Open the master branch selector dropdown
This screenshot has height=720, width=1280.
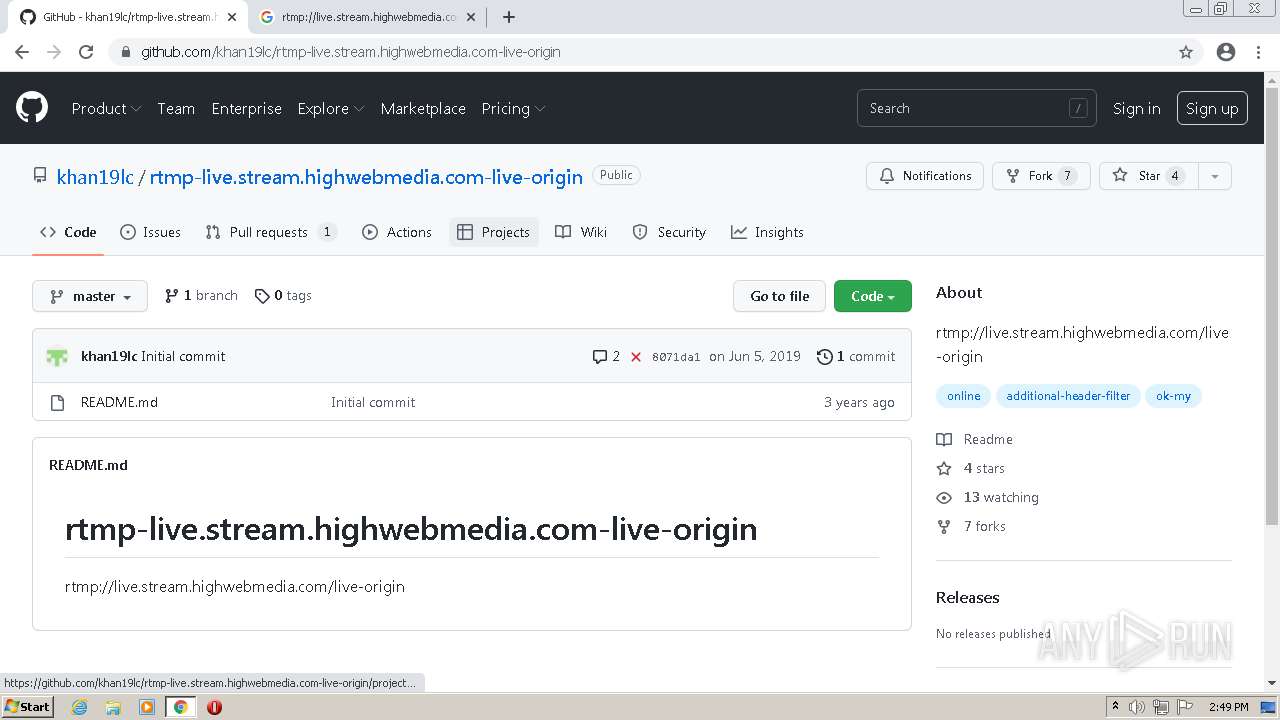(90, 296)
